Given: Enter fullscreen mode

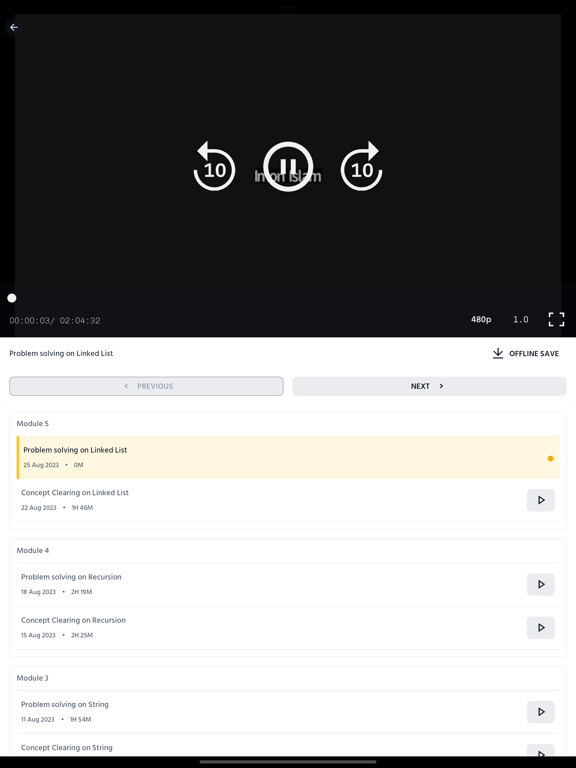Looking at the screenshot, I should click(556, 319).
